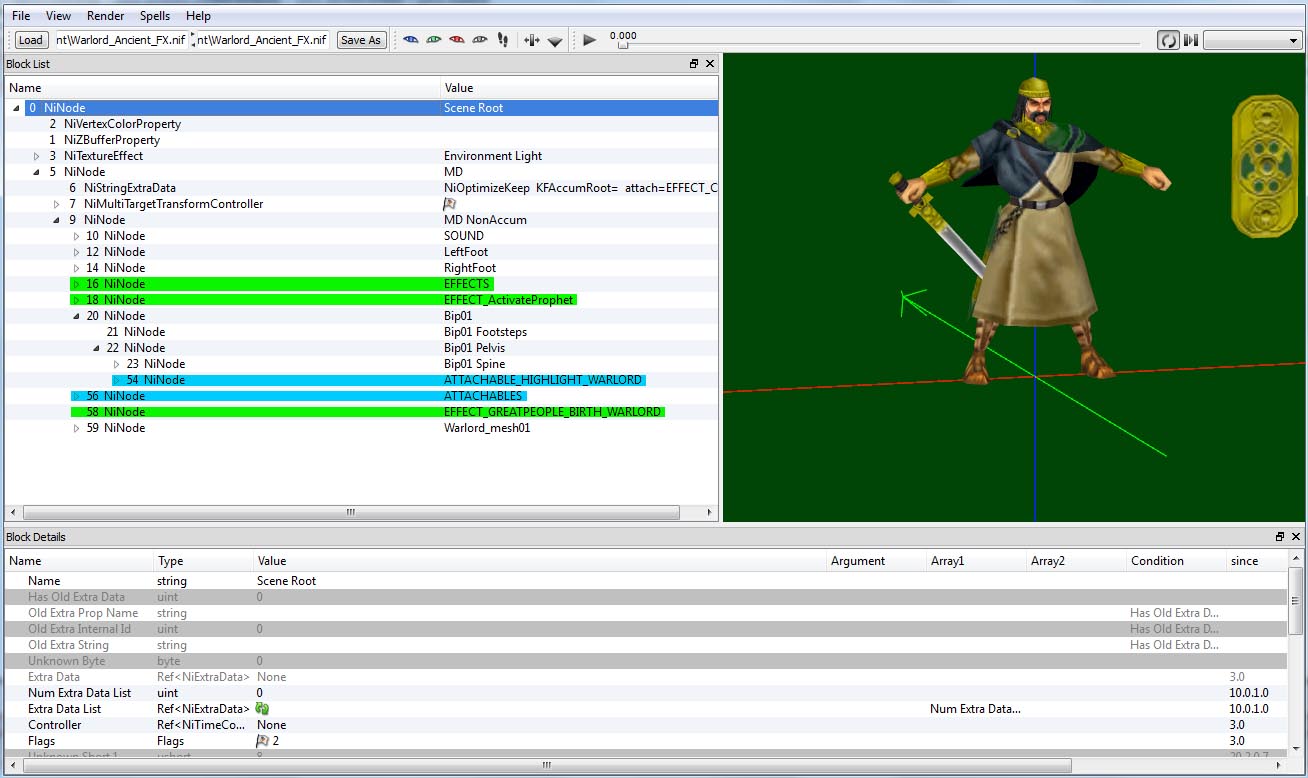Click the Argument column header

(x=876, y=561)
